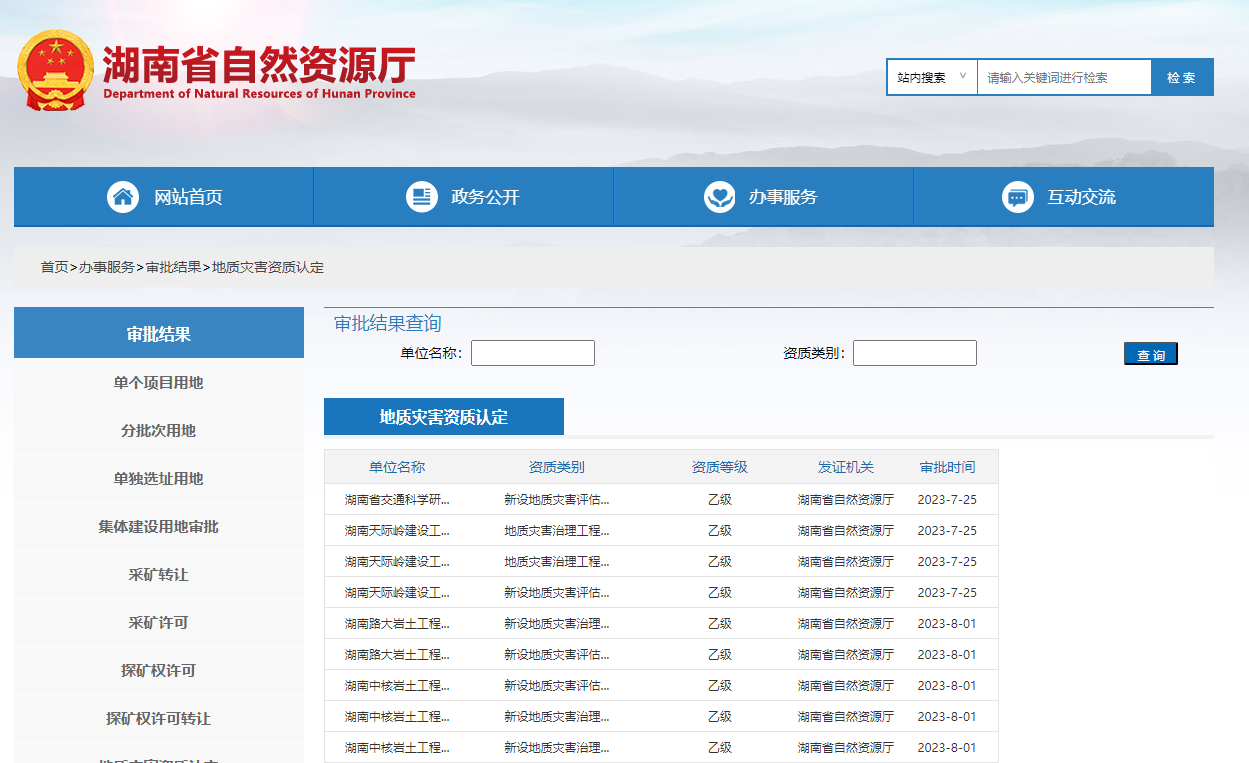Open the 湖南省交通科学研 table row

point(397,500)
